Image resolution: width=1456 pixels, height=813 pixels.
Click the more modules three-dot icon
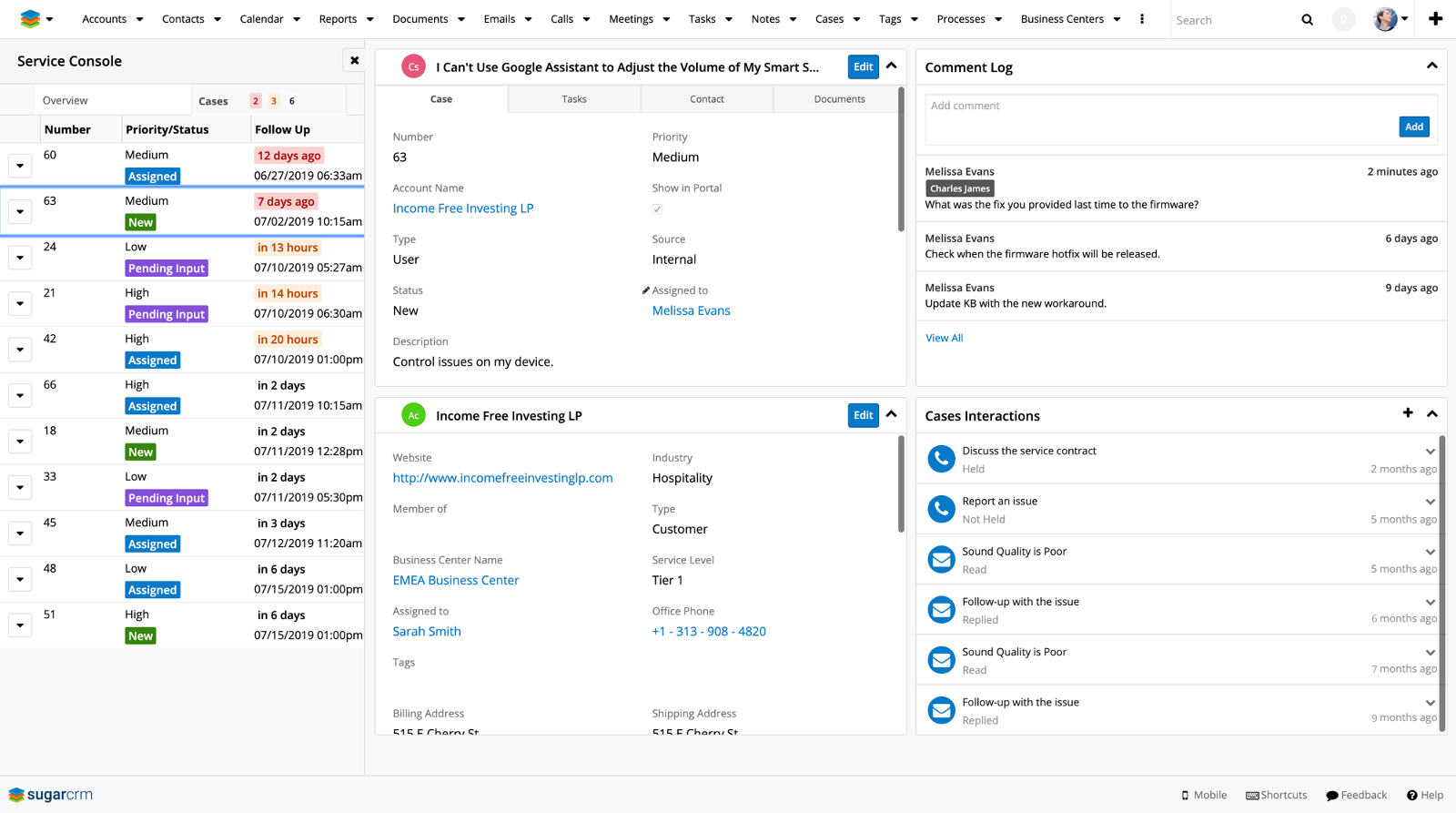coord(1142,19)
